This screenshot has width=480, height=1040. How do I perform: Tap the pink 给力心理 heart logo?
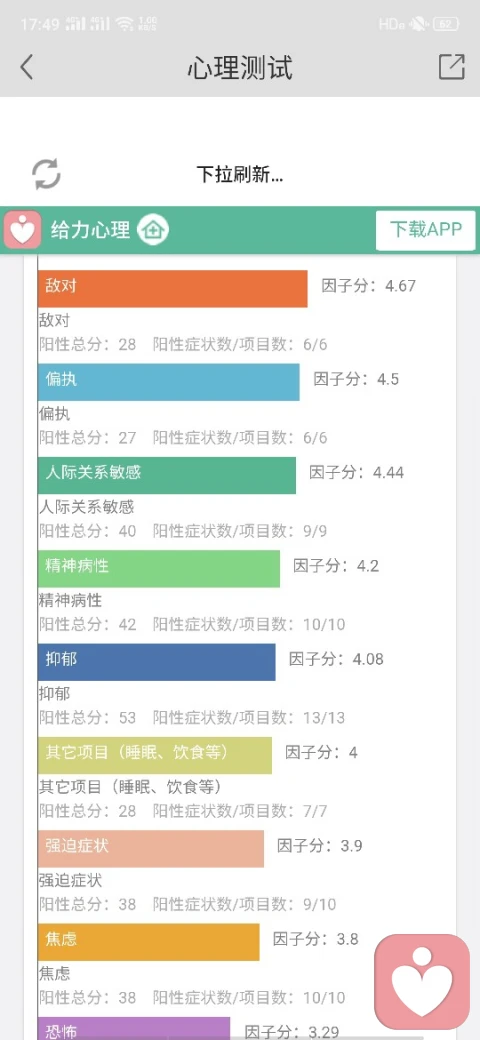[23, 229]
